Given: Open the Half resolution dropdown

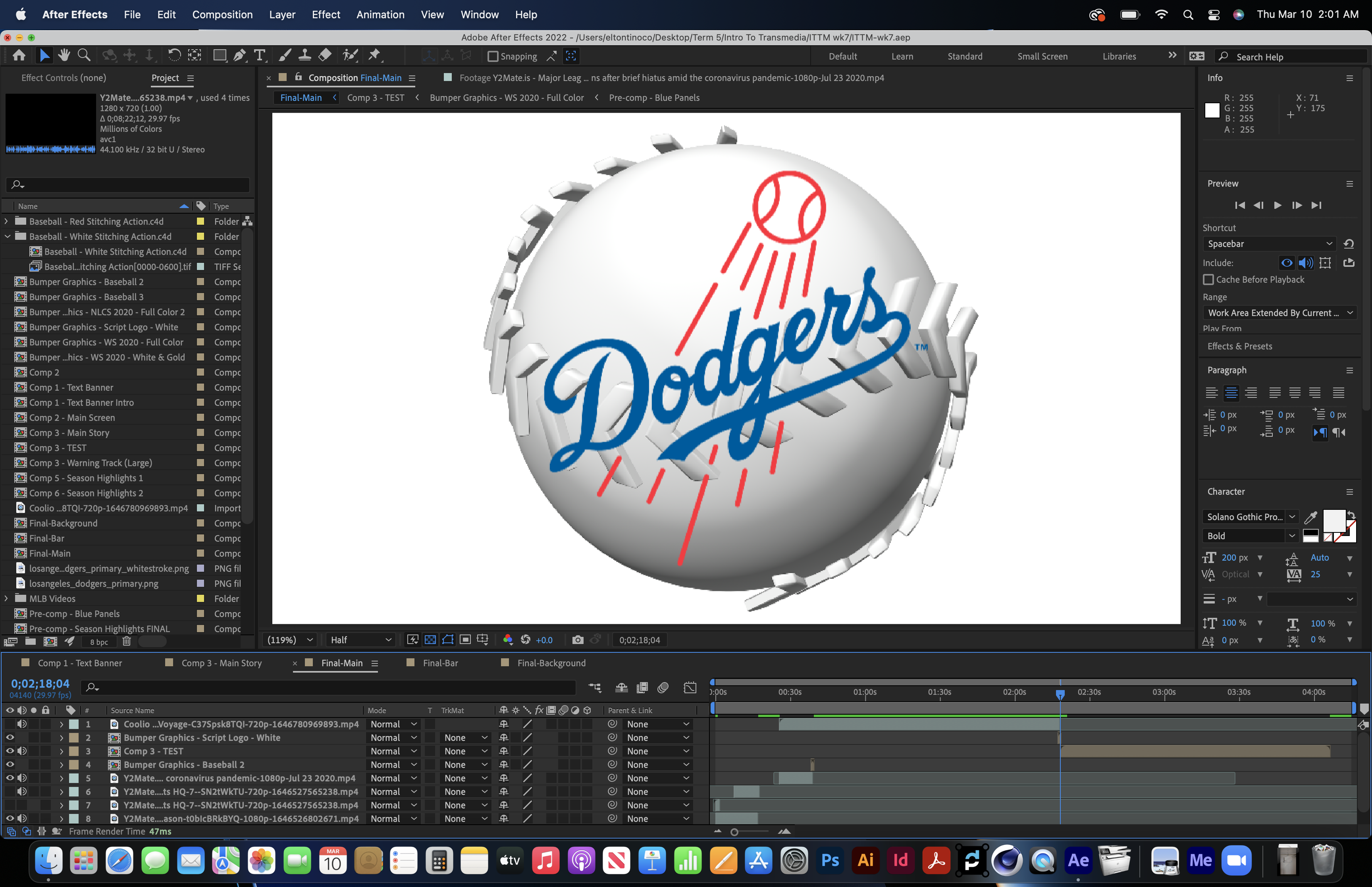Looking at the screenshot, I should point(360,640).
